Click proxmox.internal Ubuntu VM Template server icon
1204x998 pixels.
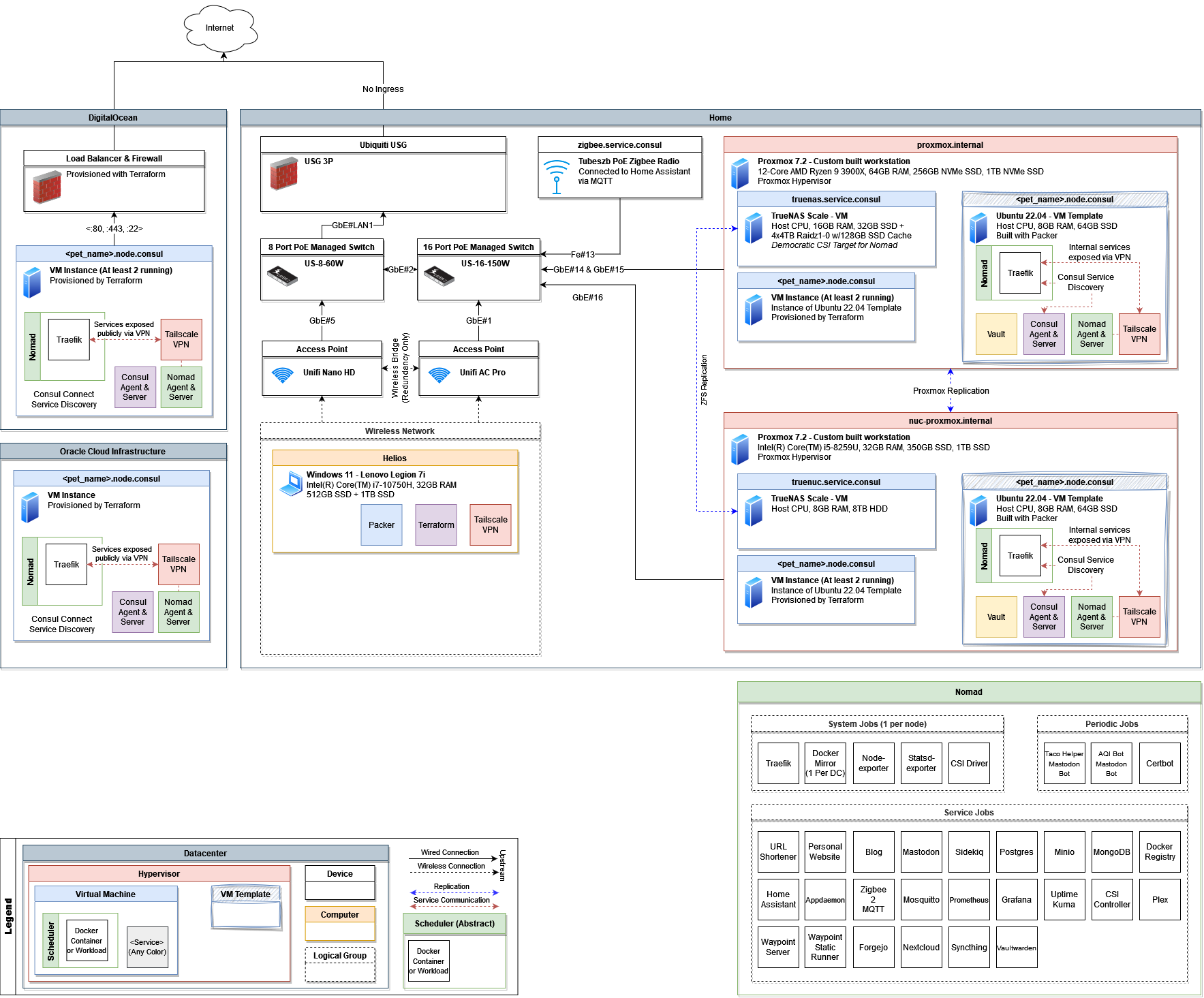[978, 228]
